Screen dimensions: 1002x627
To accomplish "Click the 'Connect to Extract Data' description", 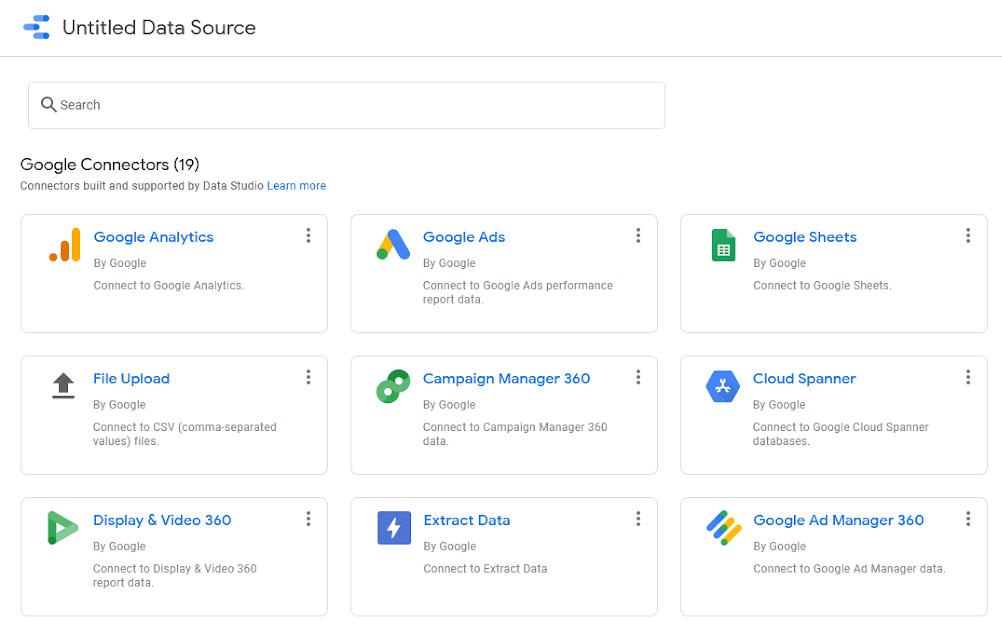I will coord(485,569).
